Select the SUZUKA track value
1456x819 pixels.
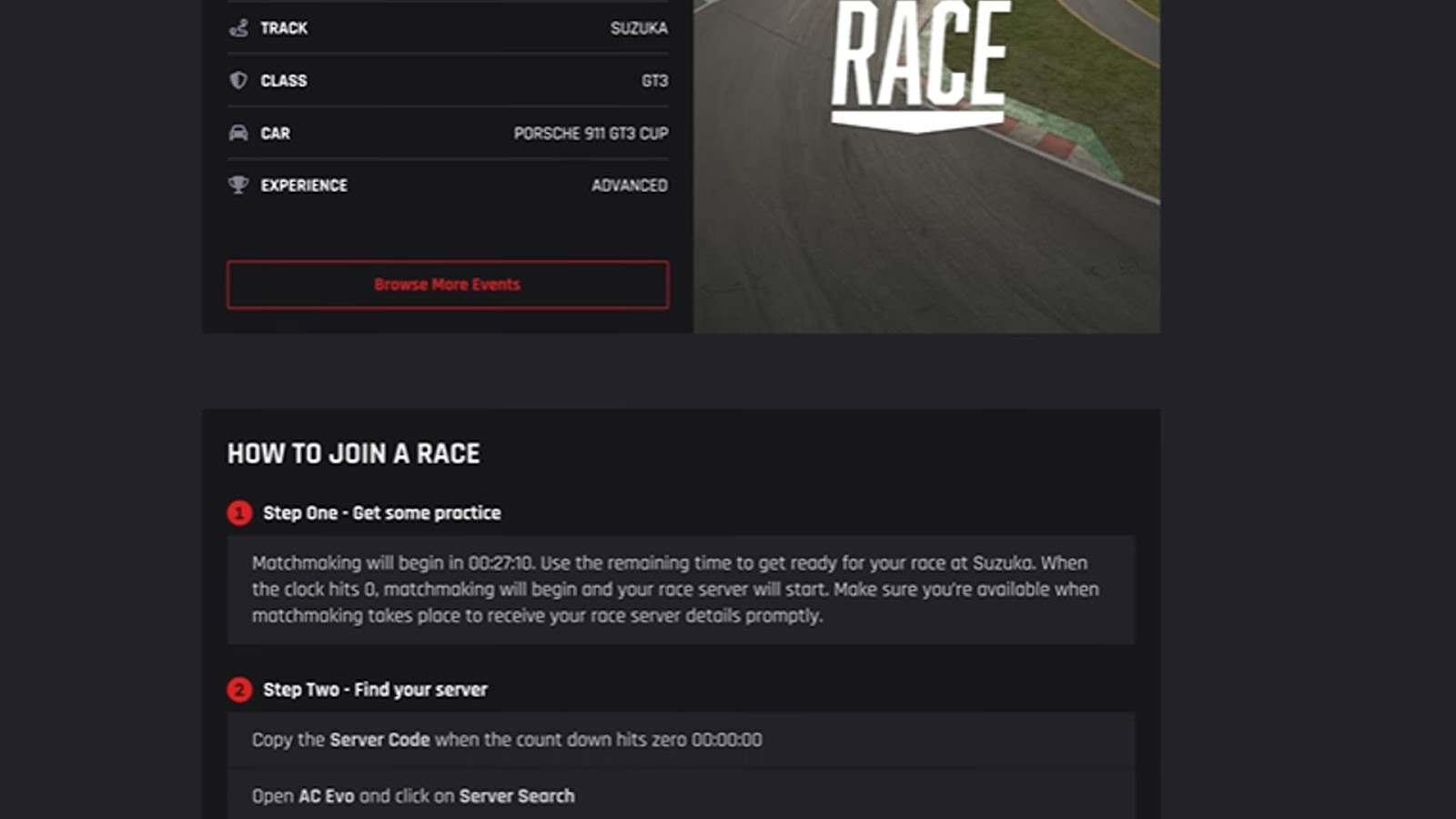pyautogui.click(x=639, y=28)
